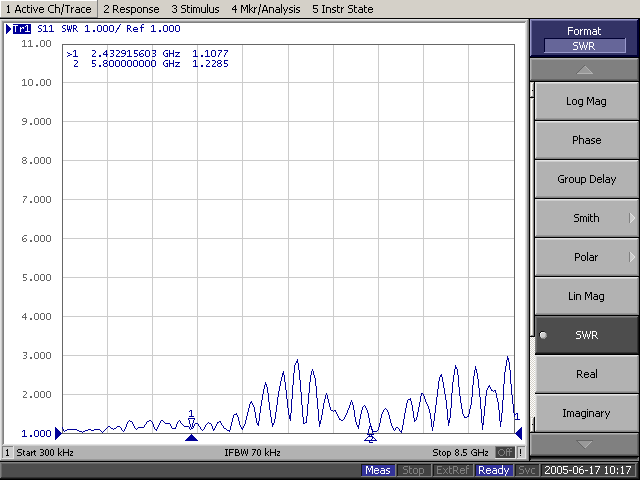Toggle the ExtRef status indicator
Image resolution: width=640 pixels, height=480 pixels.
pyautogui.click(x=453, y=470)
